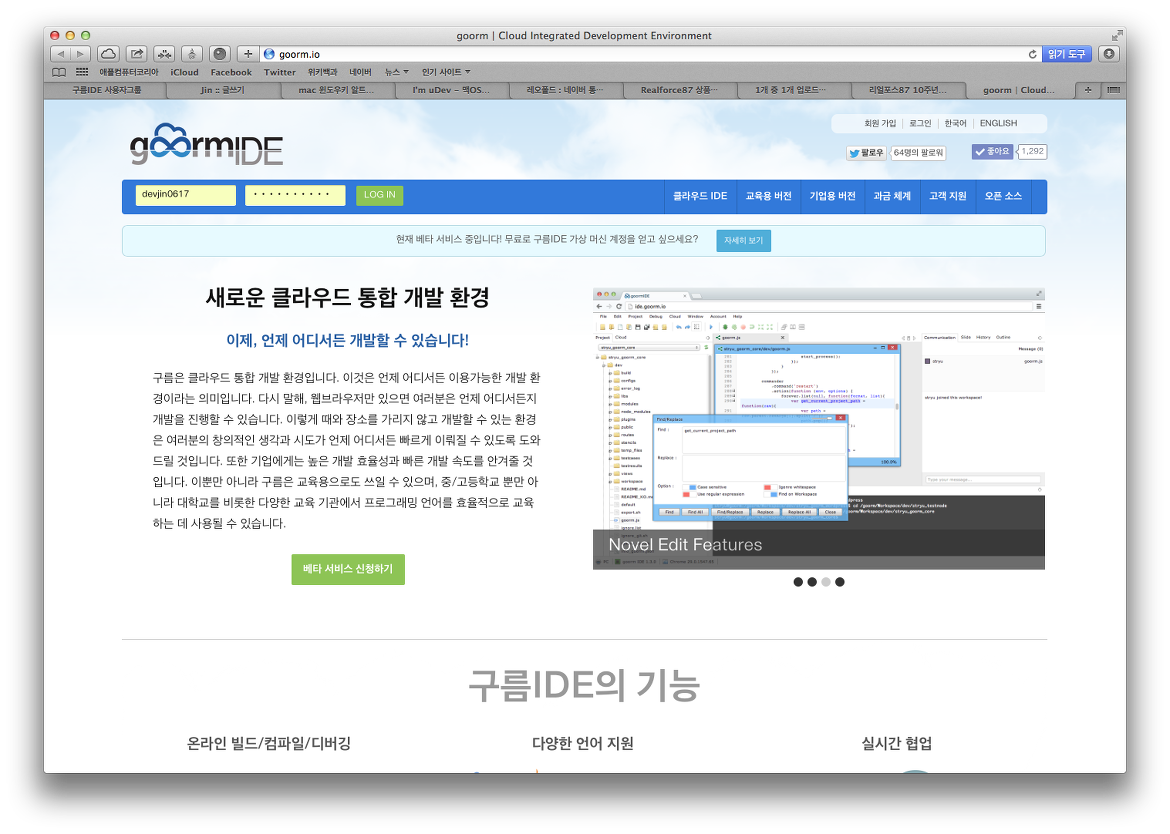Select the first carousel dot

[x=798, y=582]
